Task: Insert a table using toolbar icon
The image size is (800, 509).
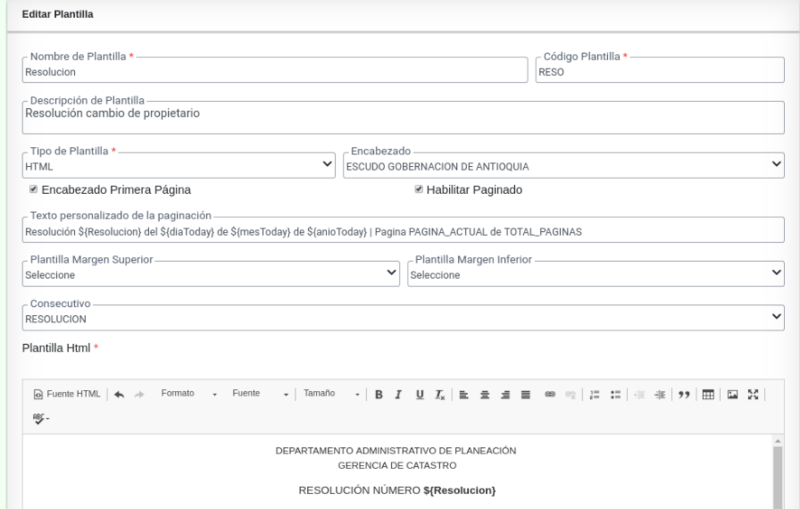Action: point(707,394)
